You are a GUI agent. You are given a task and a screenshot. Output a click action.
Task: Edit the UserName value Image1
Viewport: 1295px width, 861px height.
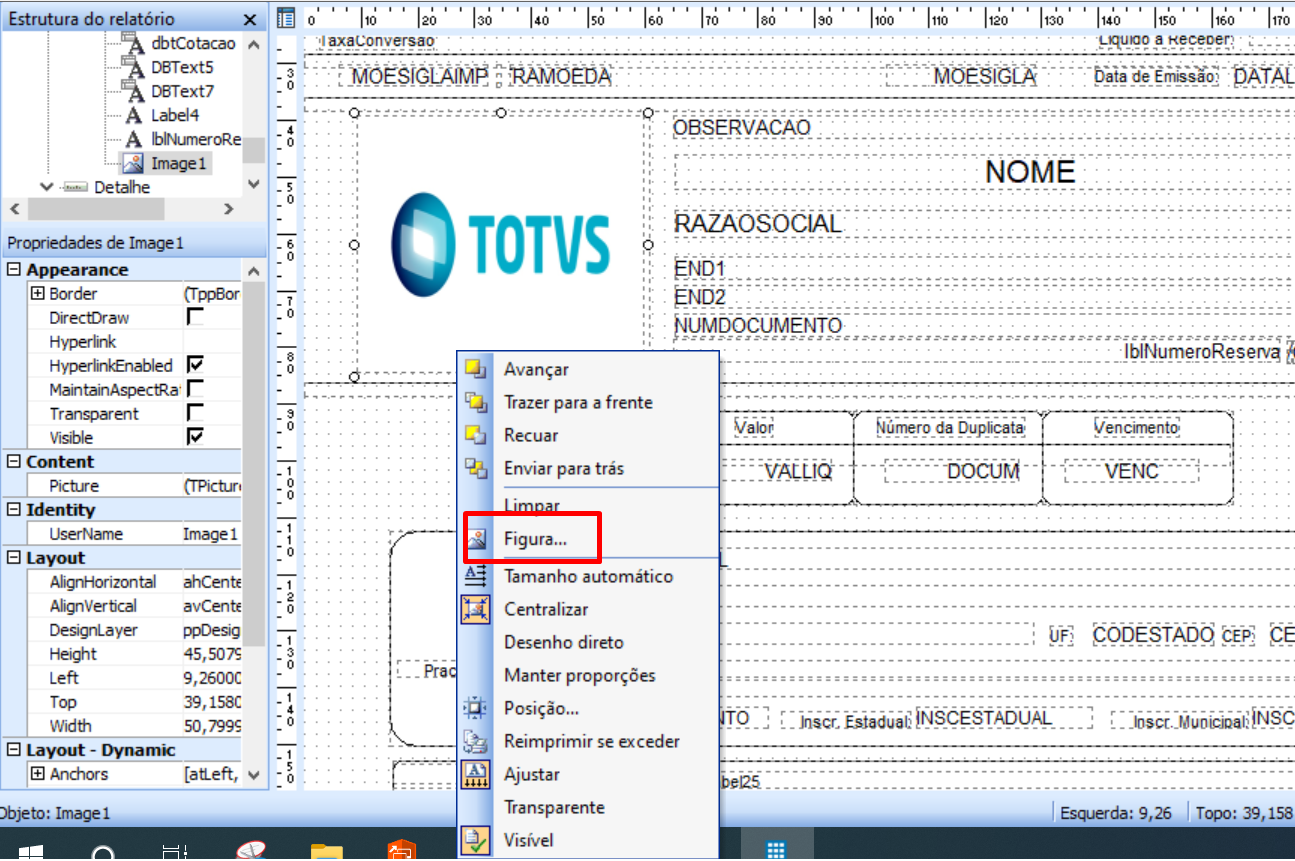point(212,533)
